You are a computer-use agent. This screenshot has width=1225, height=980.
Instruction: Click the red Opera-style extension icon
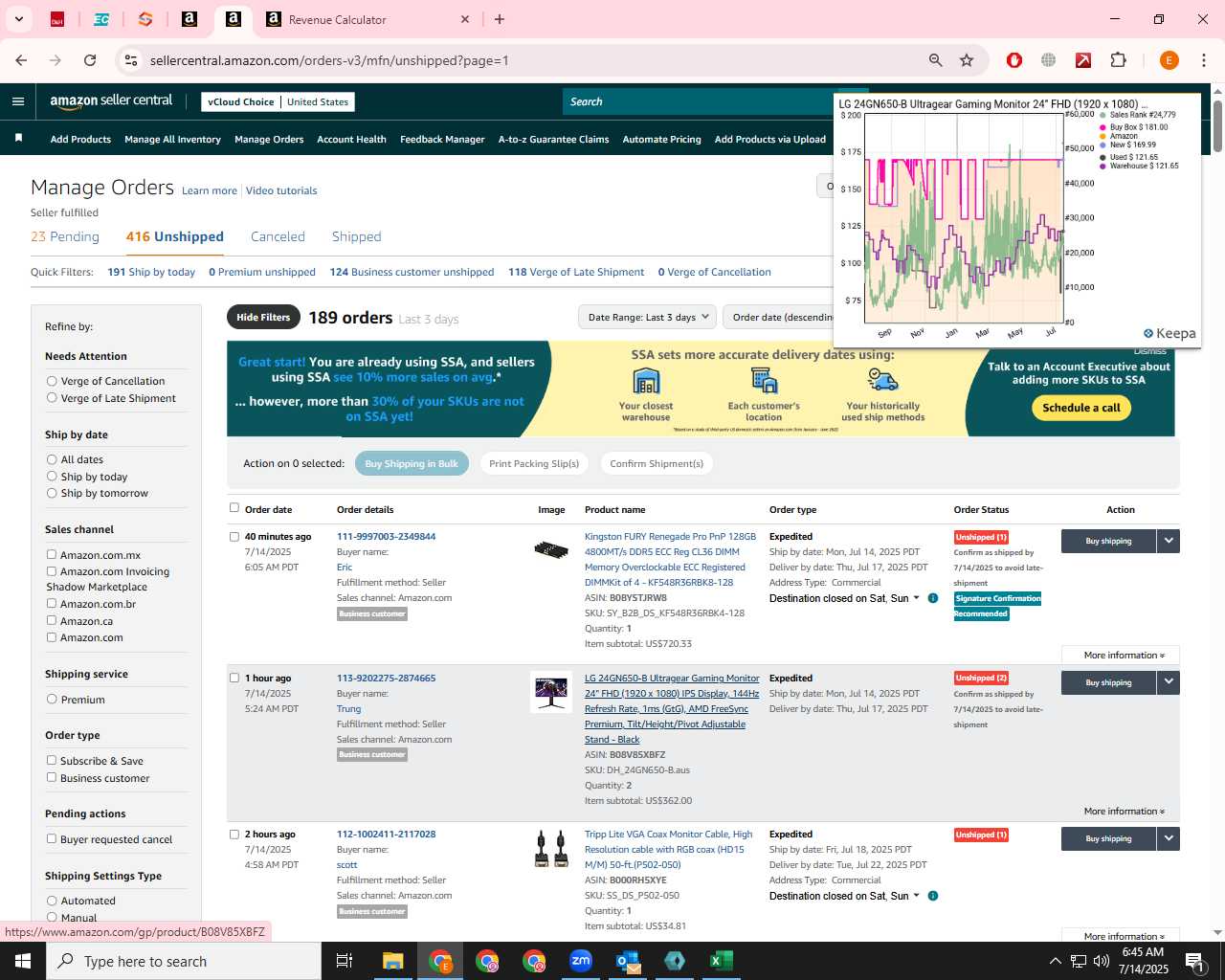(1014, 60)
